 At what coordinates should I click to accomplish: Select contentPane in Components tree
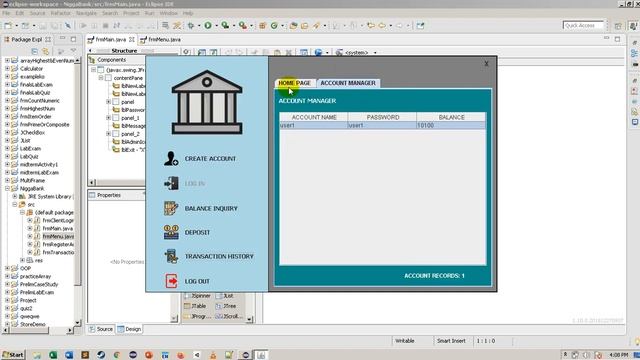click(x=128, y=78)
